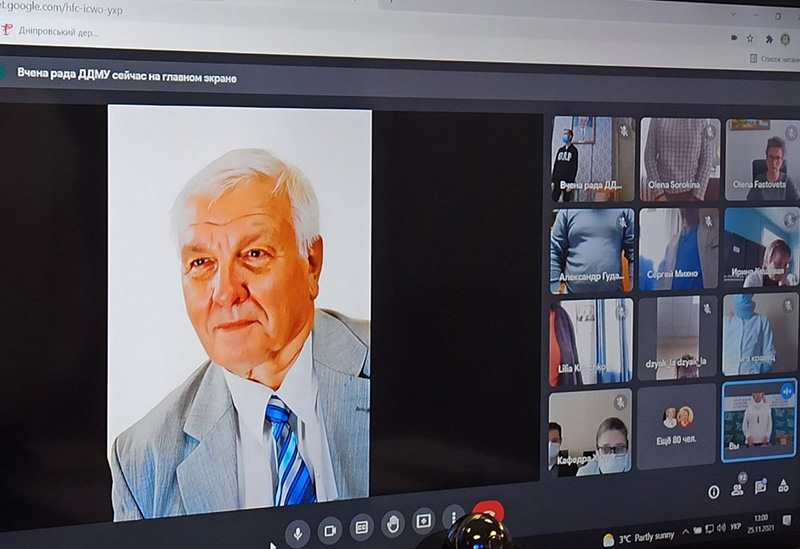
Task: Open the activities shapes icon
Action: 784,487
